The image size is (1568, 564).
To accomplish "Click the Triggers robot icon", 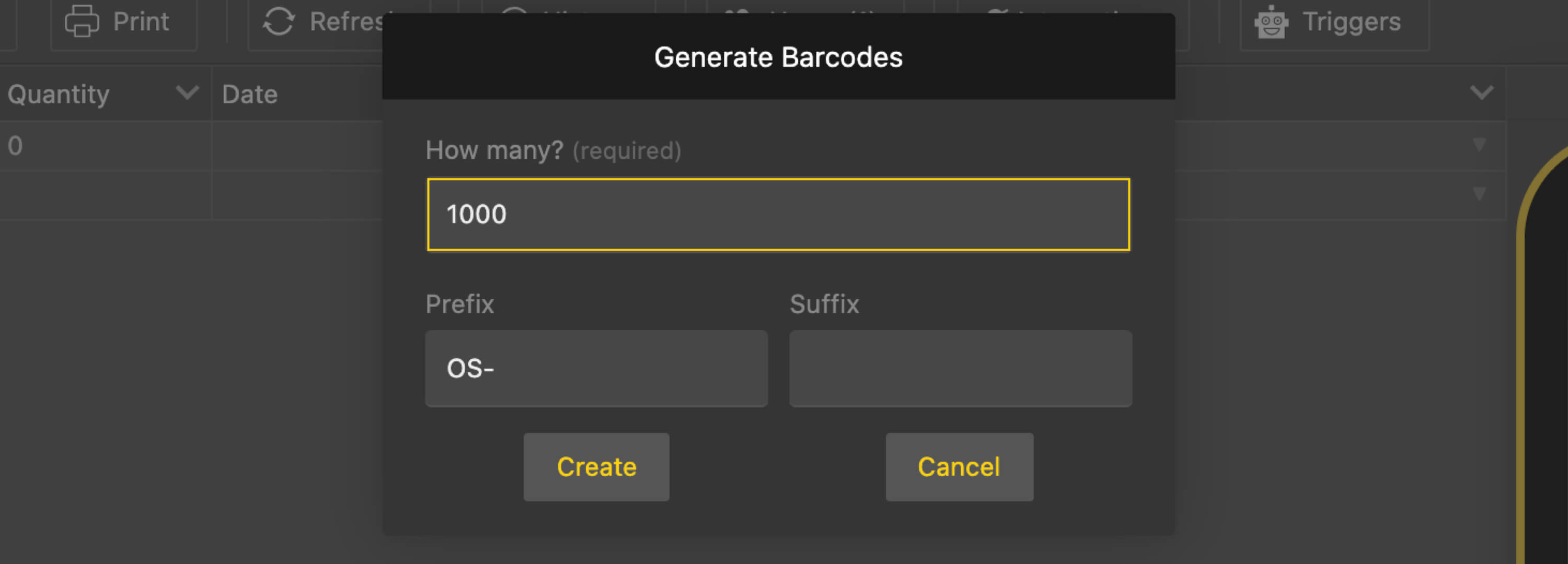I will (1271, 22).
